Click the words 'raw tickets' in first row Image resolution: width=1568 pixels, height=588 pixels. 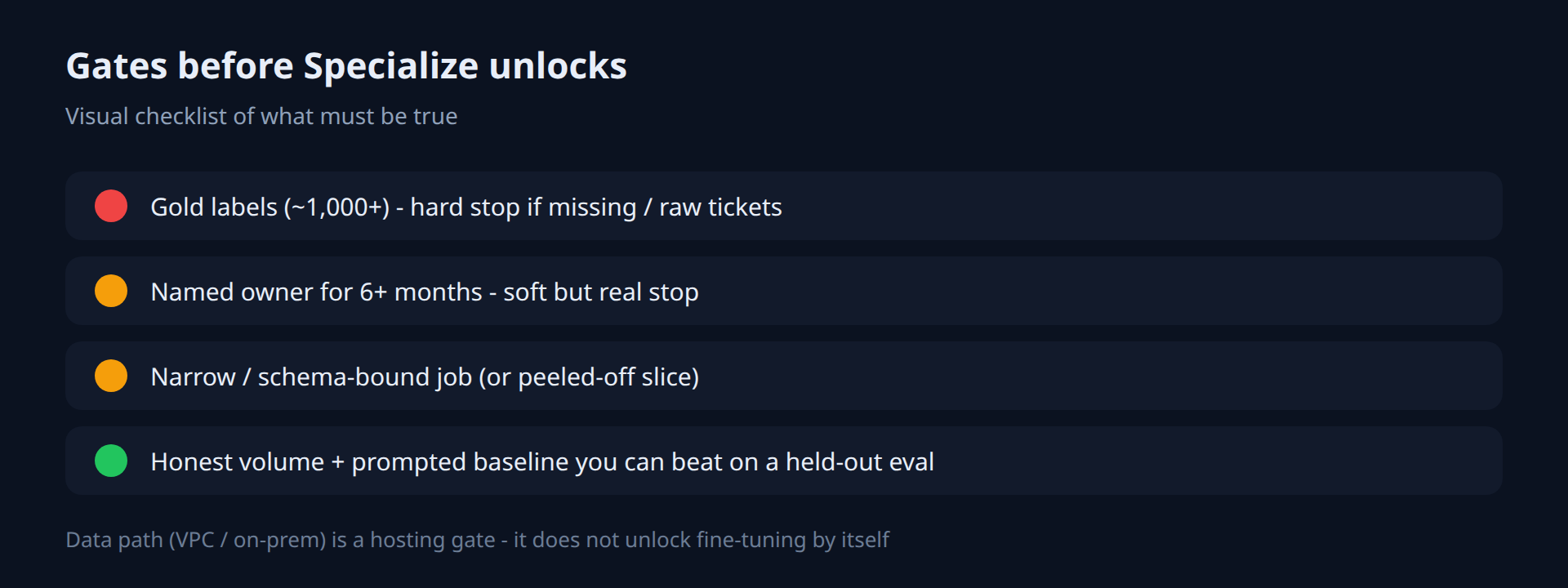click(x=720, y=207)
